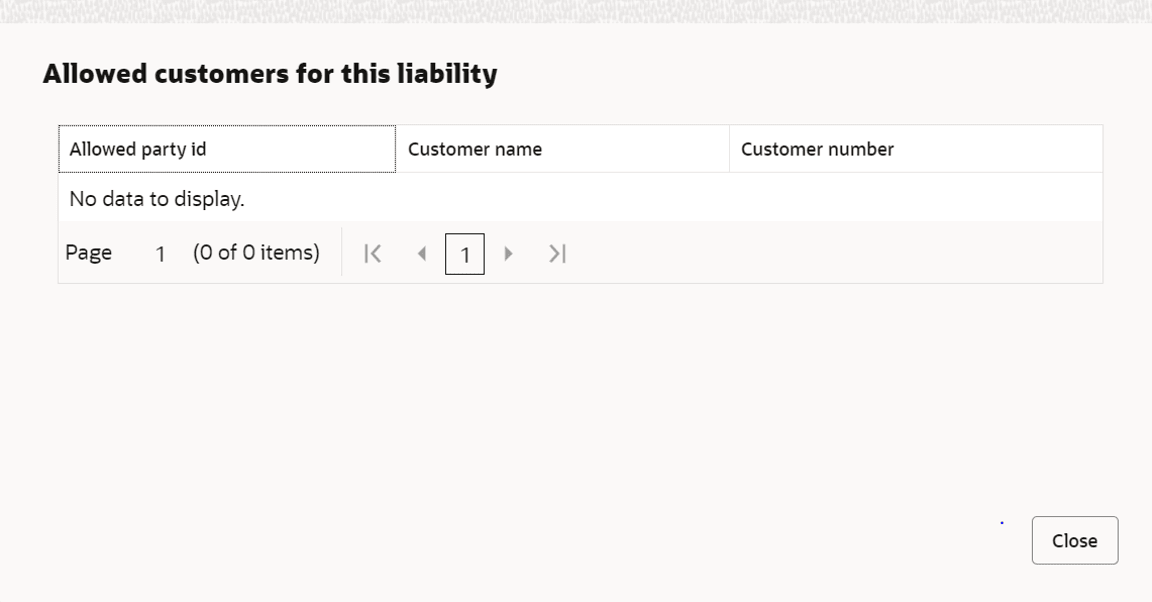This screenshot has height=602, width=1152.
Task: Click the 'Allowed customers for this liability' heading
Action: (x=270, y=74)
